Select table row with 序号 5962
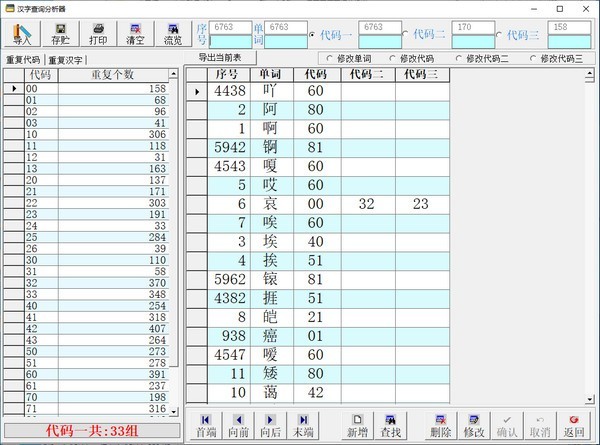 coord(318,280)
